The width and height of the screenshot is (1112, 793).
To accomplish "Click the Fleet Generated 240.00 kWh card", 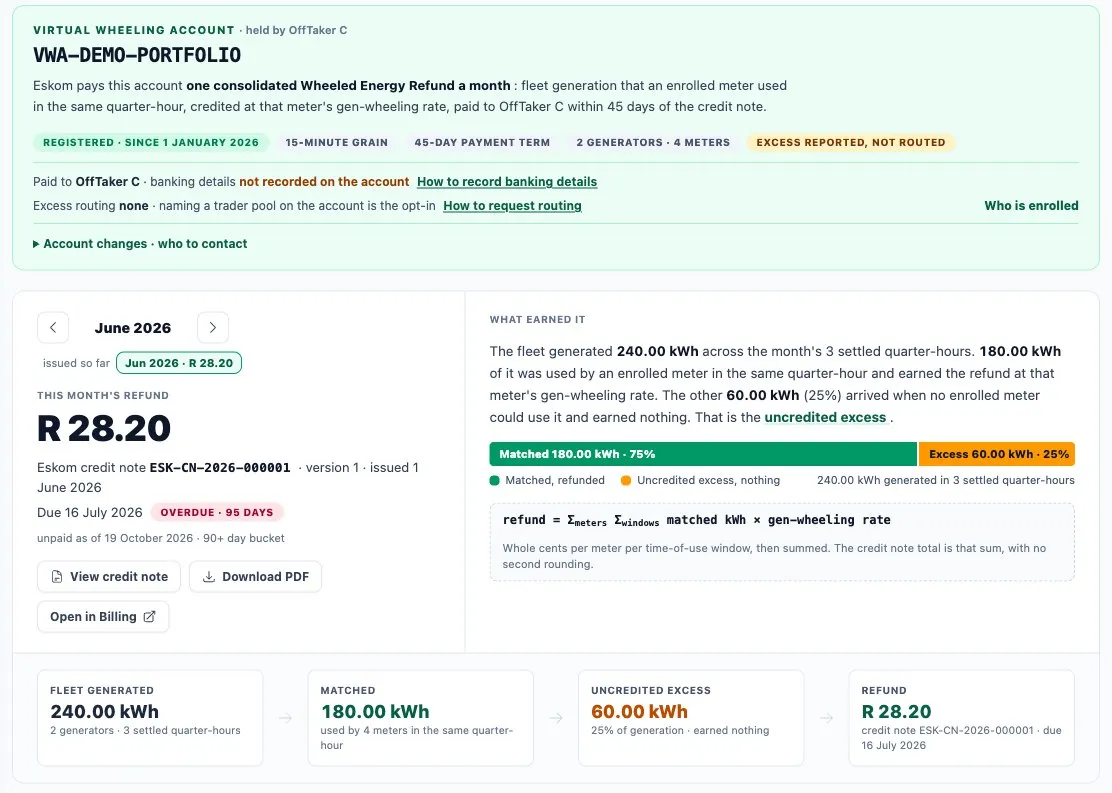I will tap(150, 718).
